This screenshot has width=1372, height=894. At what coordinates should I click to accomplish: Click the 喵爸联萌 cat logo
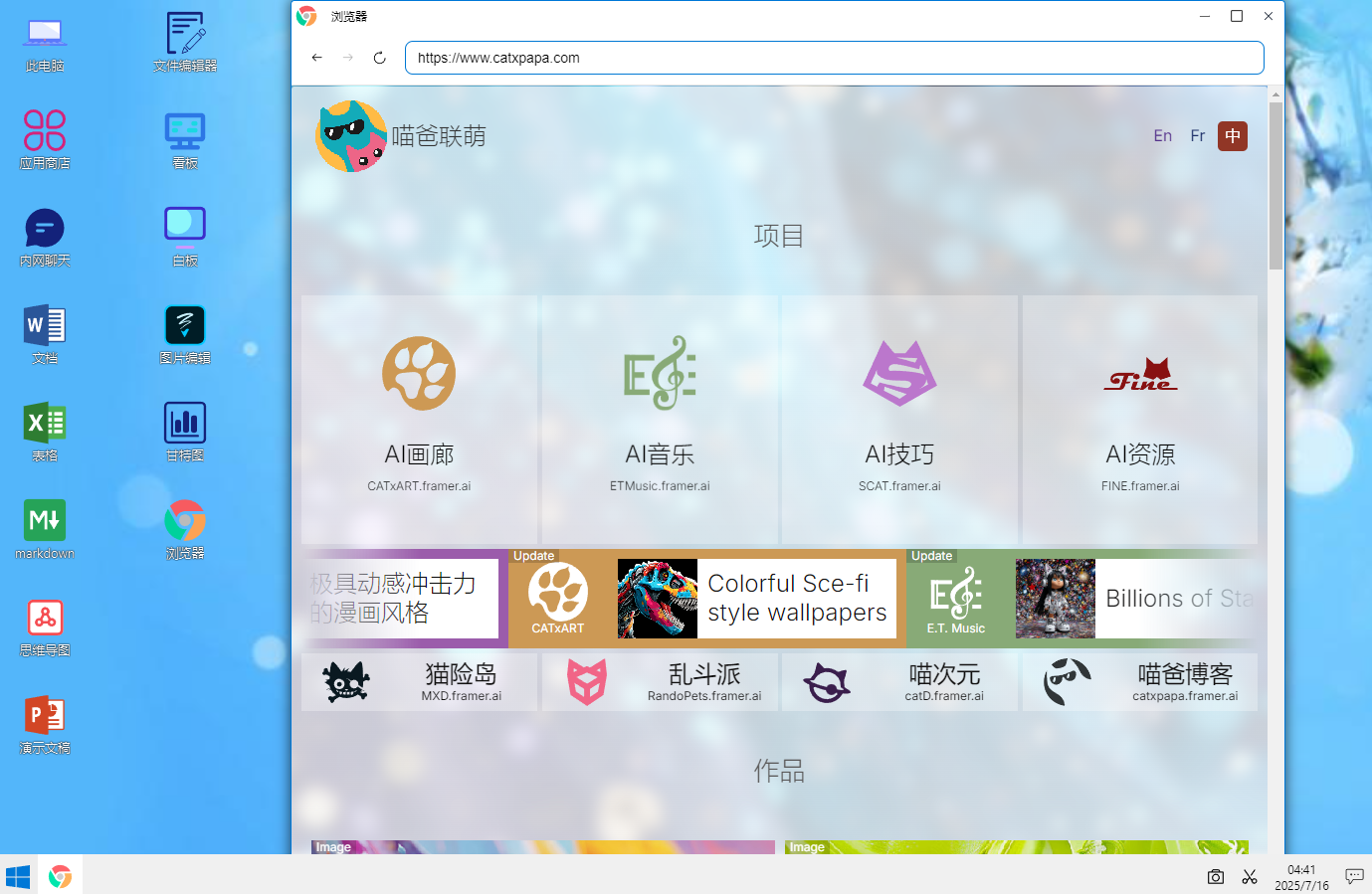click(351, 136)
